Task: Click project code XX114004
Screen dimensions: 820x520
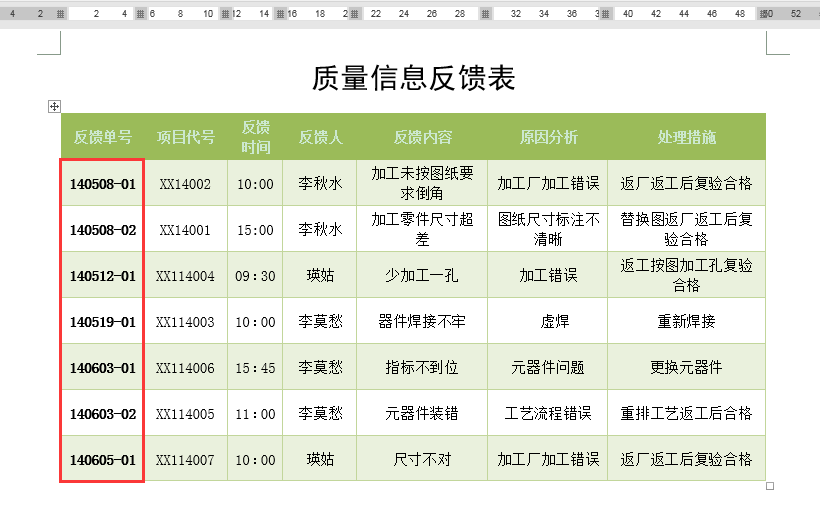Action: [185, 276]
